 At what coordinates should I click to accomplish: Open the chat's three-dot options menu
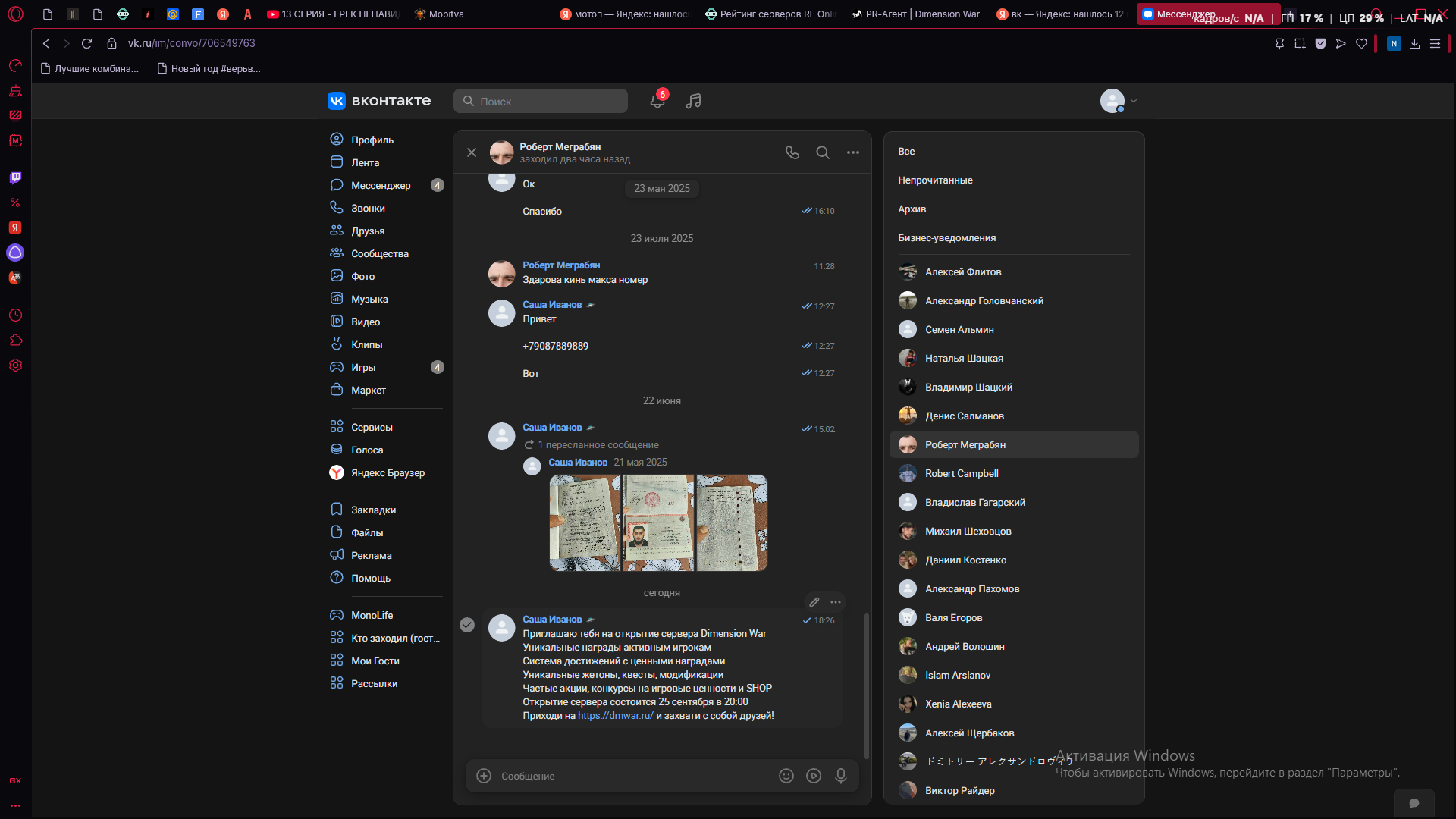[x=853, y=152]
